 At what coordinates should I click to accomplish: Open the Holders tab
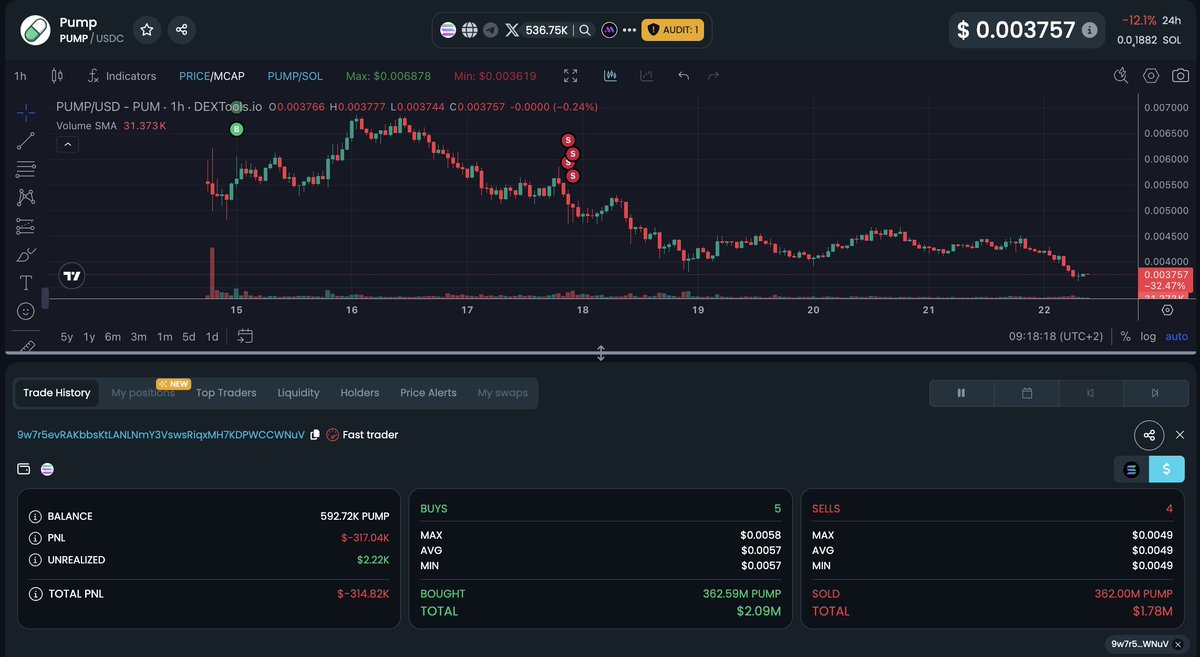point(360,393)
